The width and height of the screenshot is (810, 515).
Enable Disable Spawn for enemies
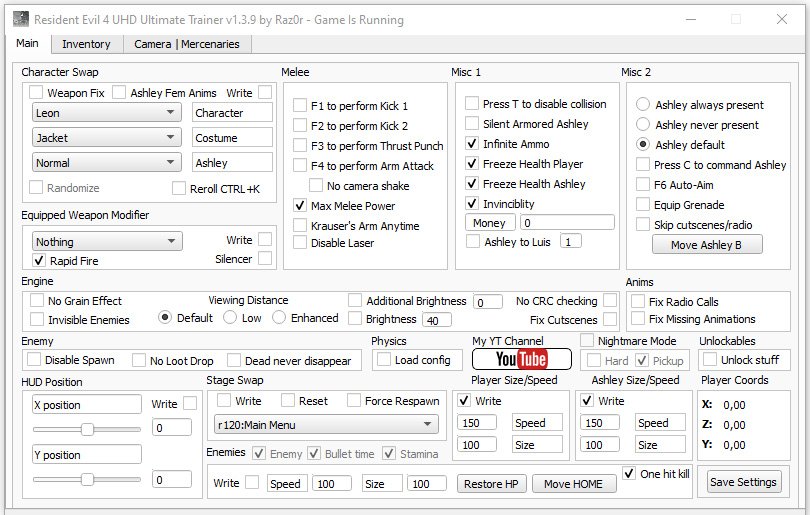coord(34,359)
